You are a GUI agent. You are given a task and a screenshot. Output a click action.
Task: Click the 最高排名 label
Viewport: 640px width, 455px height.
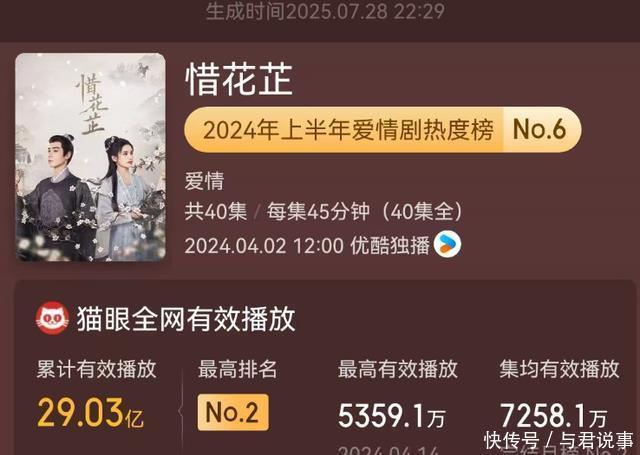(238, 369)
